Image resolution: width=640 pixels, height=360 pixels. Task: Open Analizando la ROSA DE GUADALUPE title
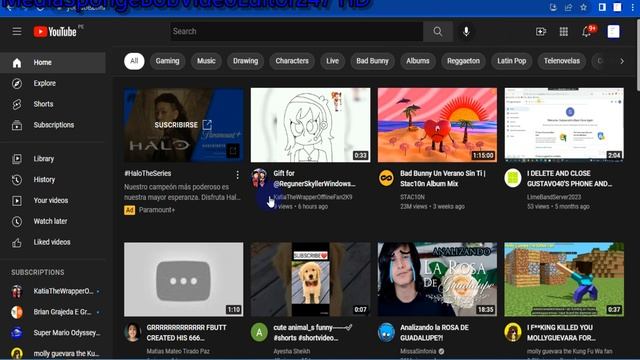point(434,333)
